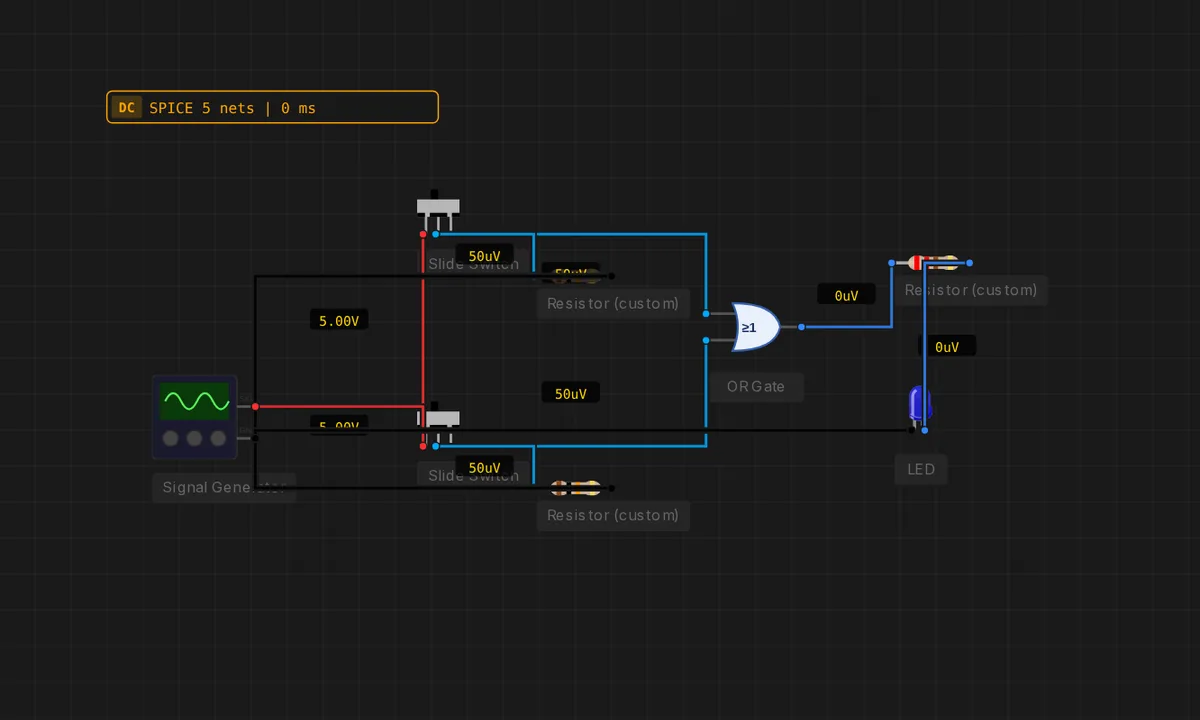This screenshot has width=1200, height=720.
Task: Select the resistor below the lower slide switch
Action: pyautogui.click(x=575, y=488)
